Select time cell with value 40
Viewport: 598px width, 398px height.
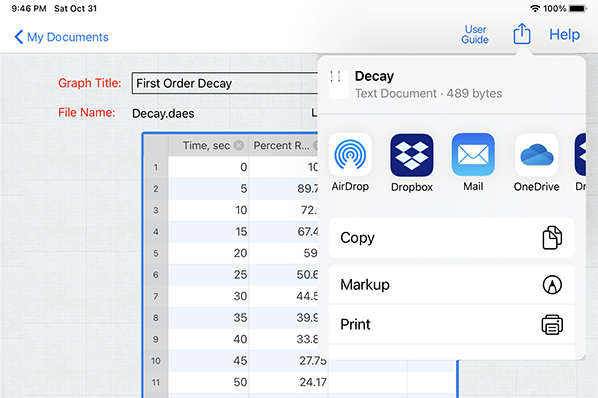pos(208,339)
